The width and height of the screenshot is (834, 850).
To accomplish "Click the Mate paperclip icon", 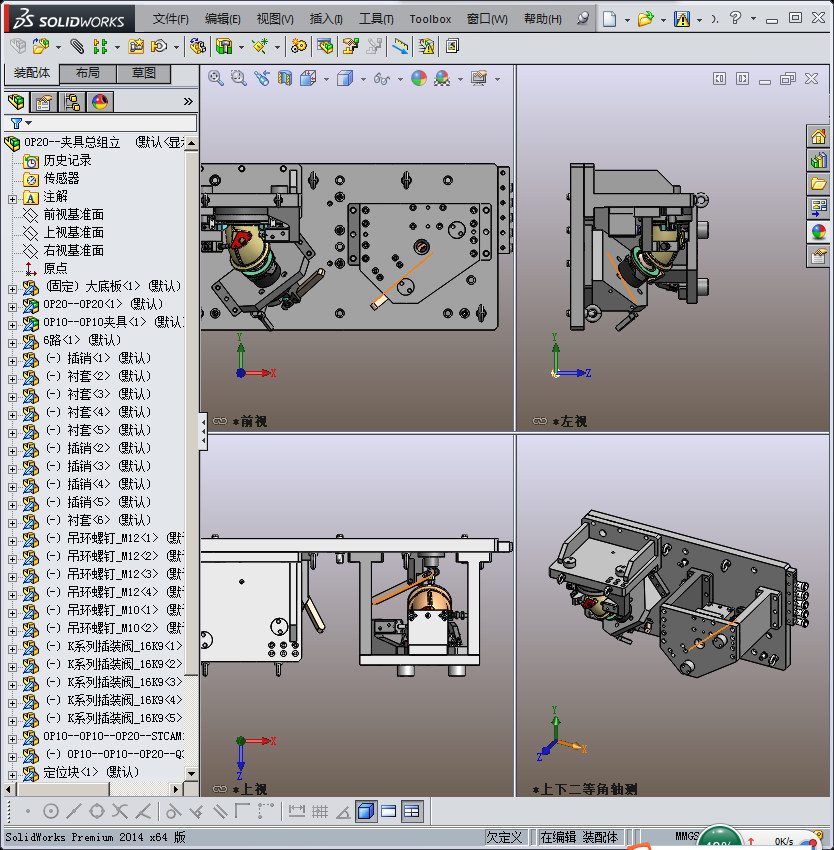I will coord(77,47).
